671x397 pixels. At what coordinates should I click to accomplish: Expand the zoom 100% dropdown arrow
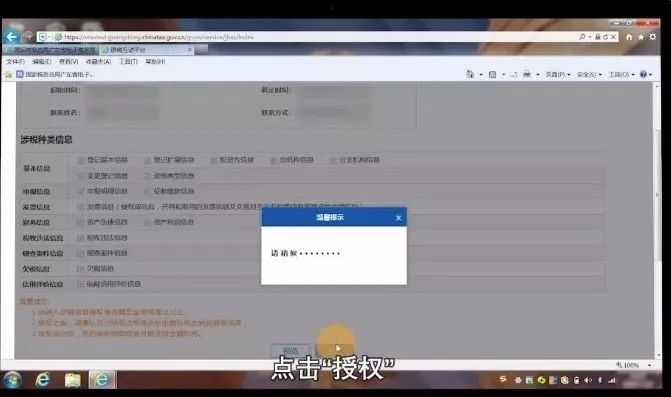point(650,365)
